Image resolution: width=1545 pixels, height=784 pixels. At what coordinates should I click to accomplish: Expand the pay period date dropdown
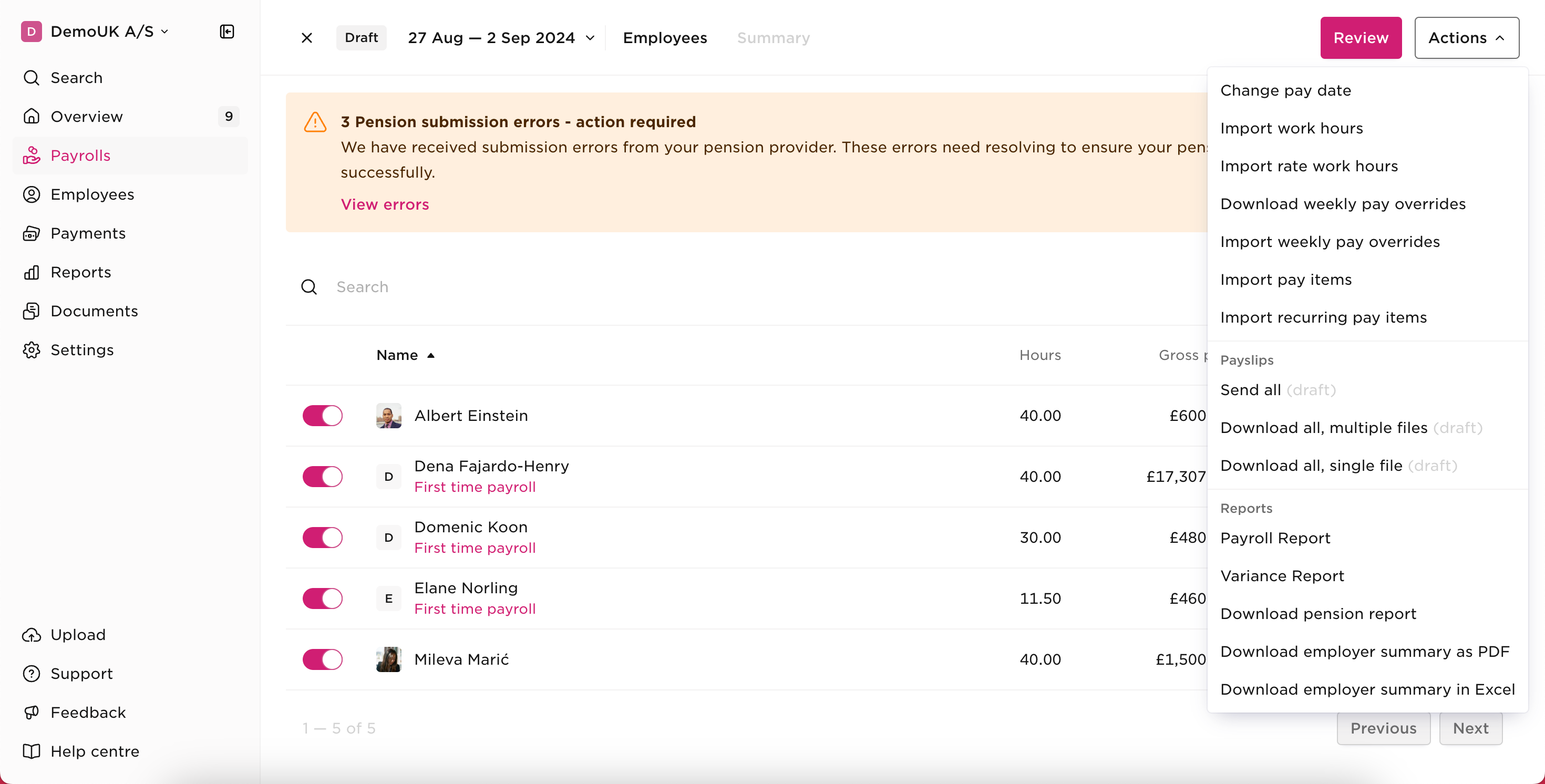(x=591, y=37)
